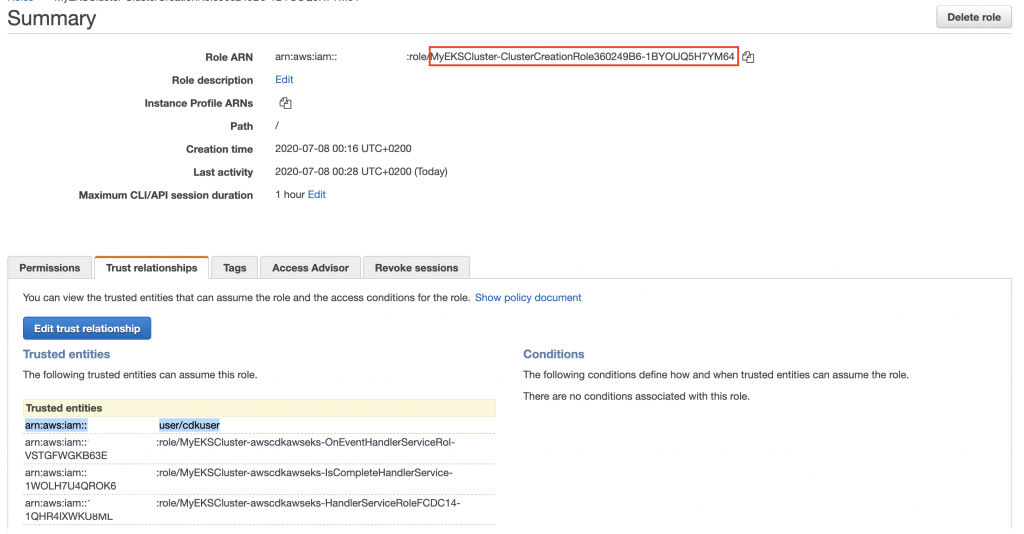Go to the Revoke sessions tab
Image resolution: width=1024 pixels, height=534 pixels.
(416, 268)
